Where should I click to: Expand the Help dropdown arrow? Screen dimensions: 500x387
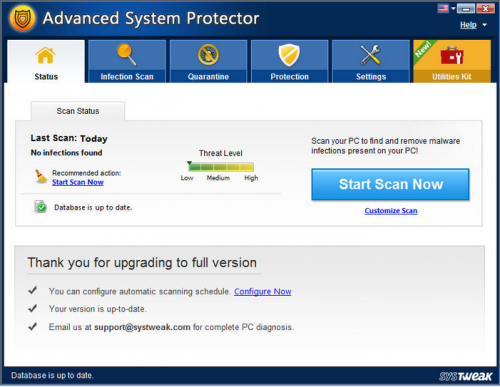(x=484, y=25)
